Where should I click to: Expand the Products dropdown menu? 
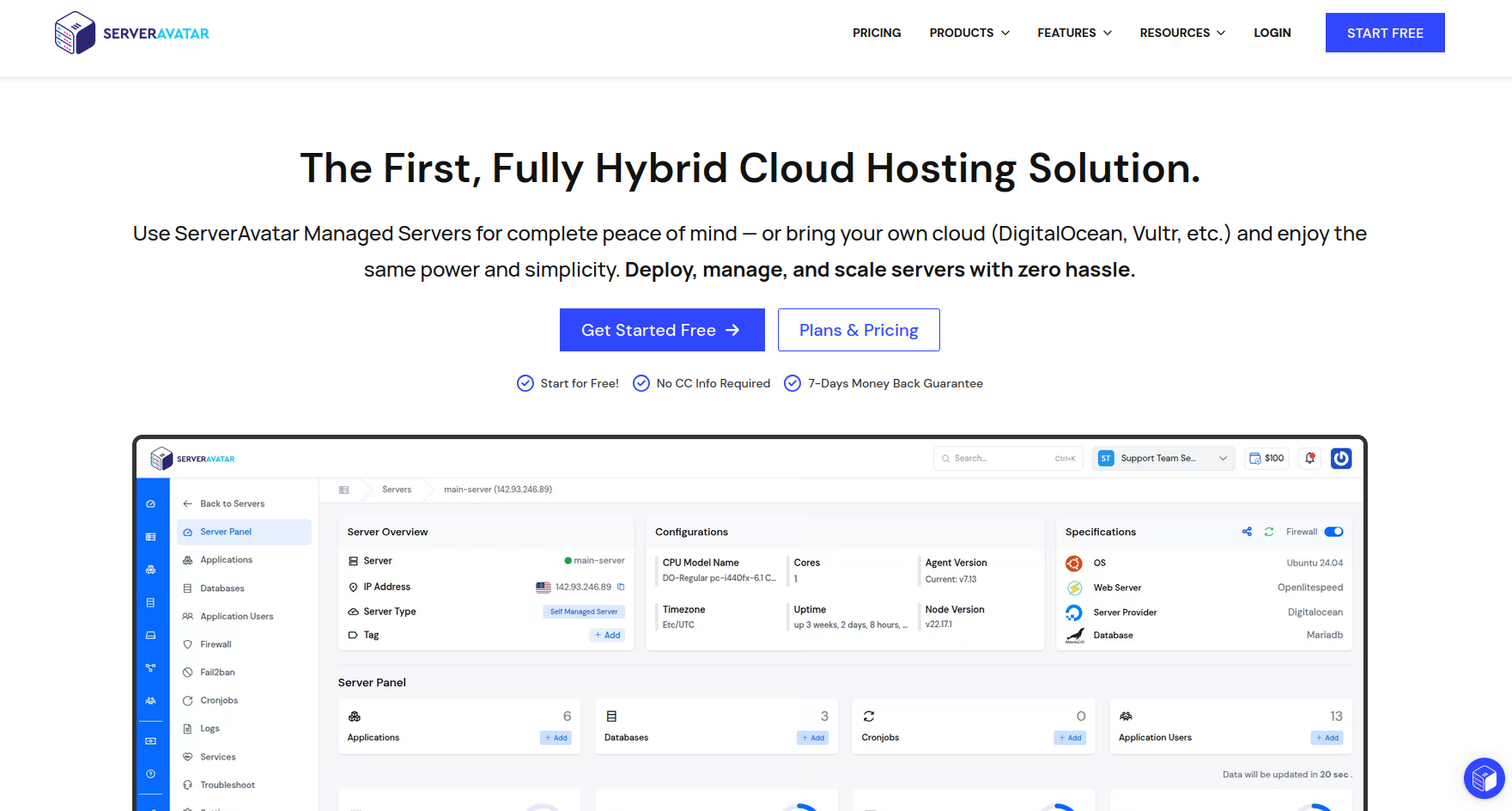(x=969, y=33)
